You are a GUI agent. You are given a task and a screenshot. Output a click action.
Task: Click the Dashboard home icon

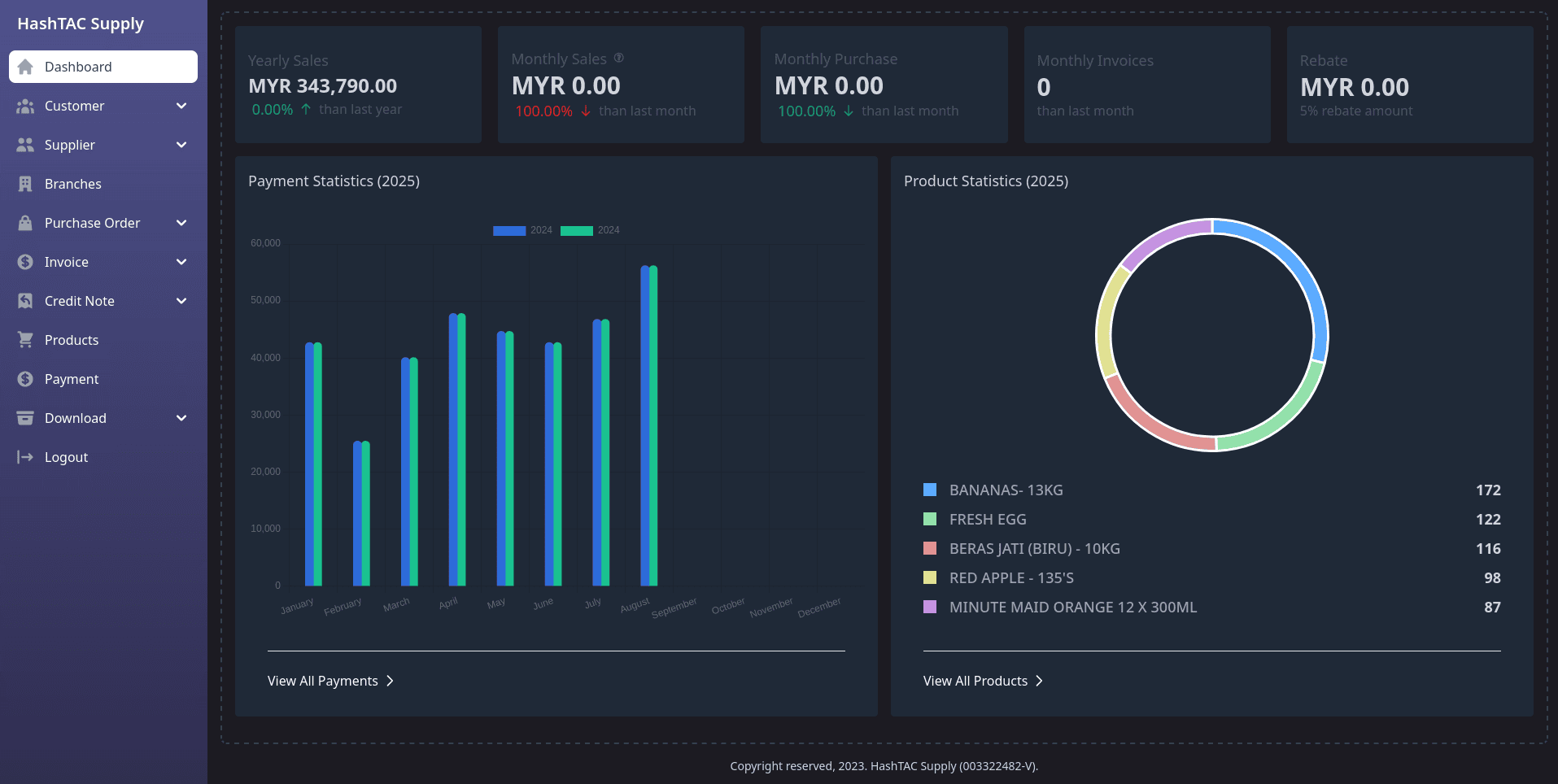[25, 67]
